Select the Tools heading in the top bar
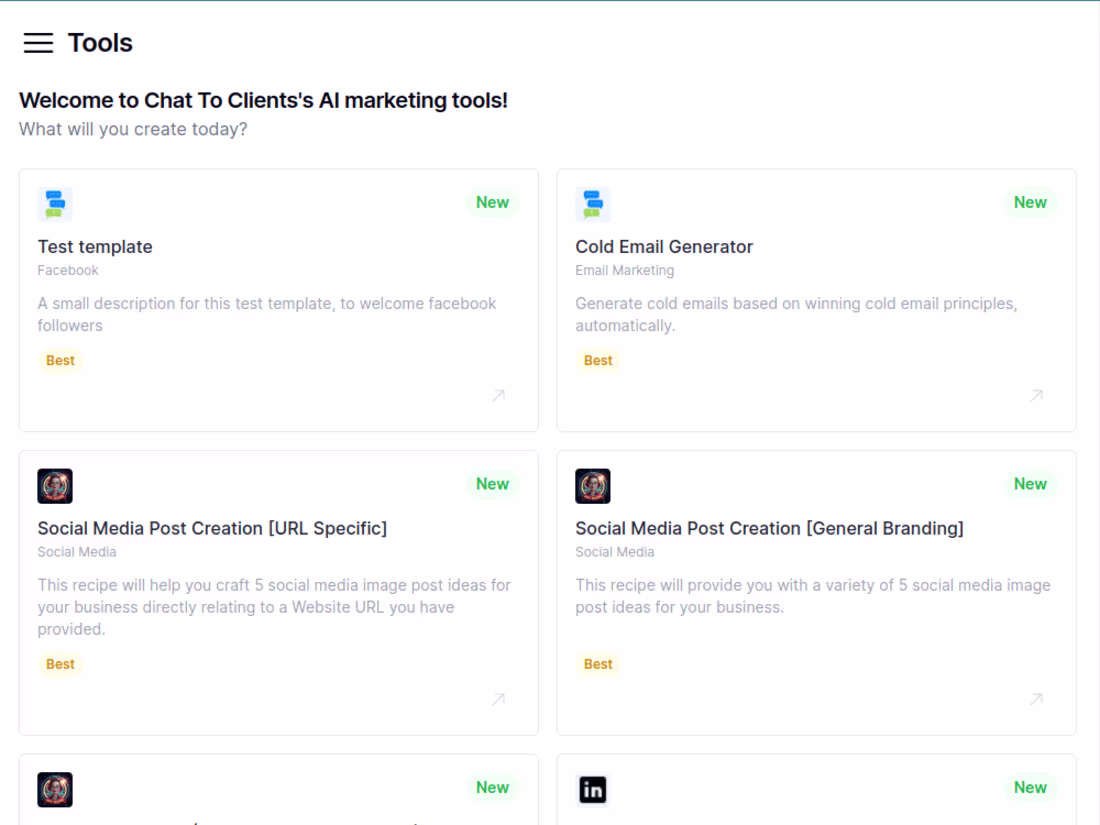The image size is (1100, 825). 99,43
